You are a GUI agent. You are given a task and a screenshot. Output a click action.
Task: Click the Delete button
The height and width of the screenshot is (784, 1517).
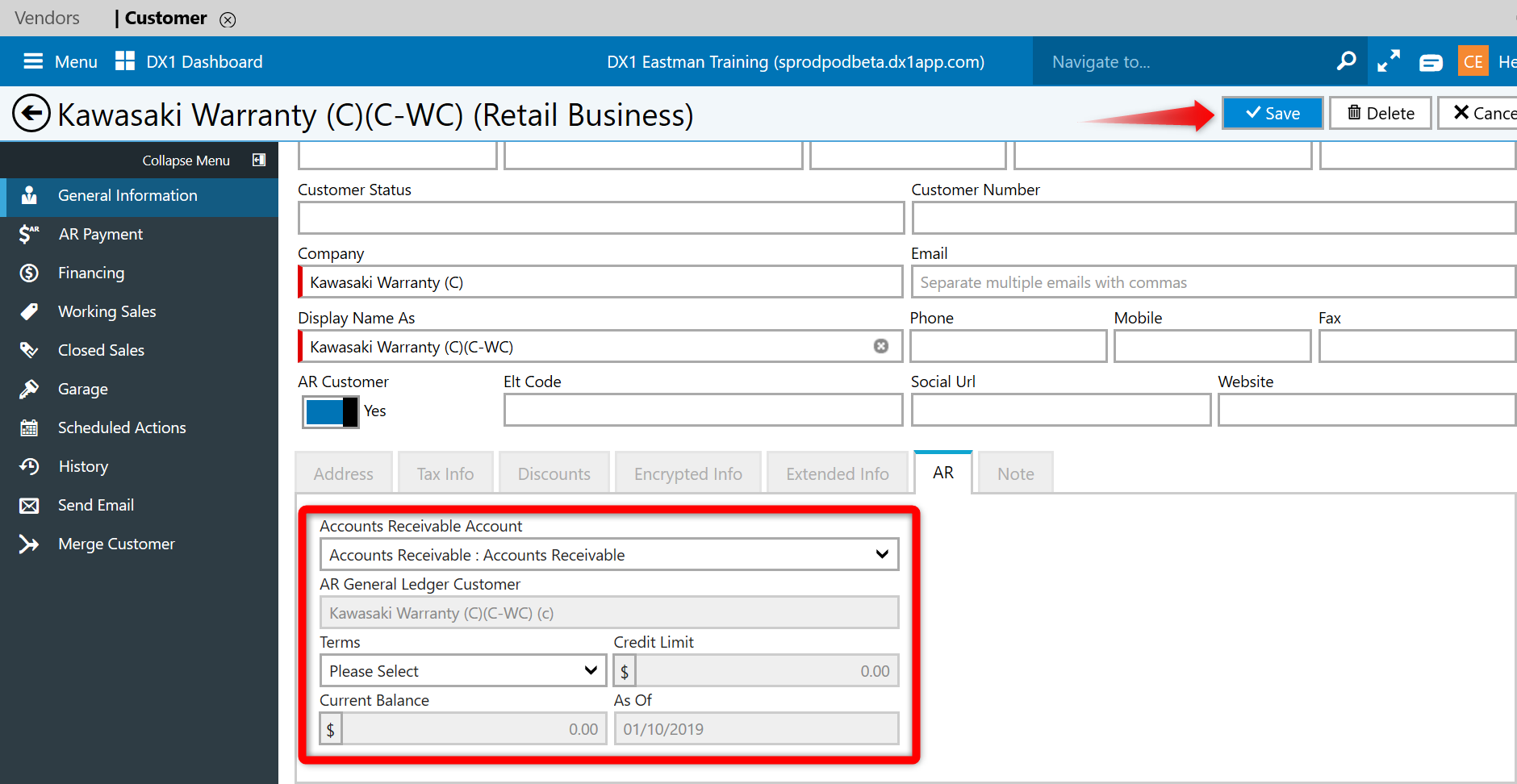[1381, 113]
